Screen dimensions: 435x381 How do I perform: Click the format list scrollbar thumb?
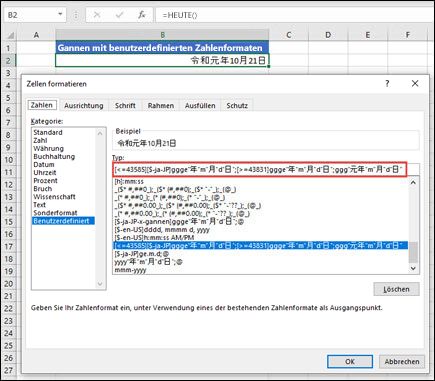point(413,252)
